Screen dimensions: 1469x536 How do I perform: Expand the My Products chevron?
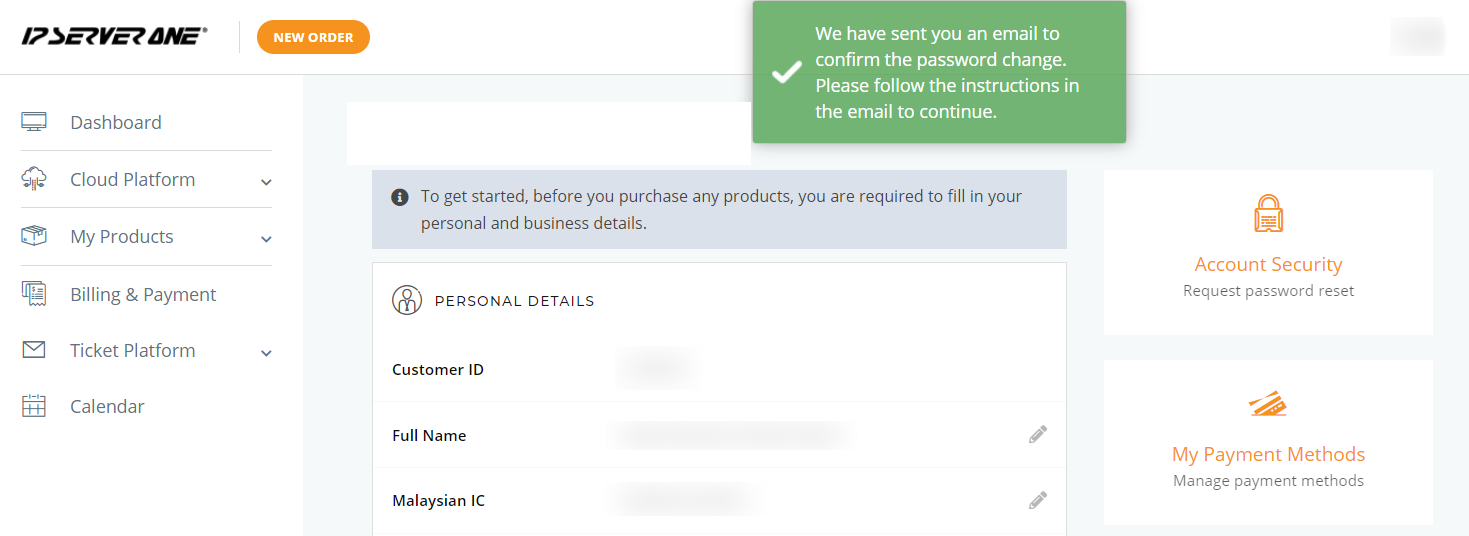pos(266,239)
